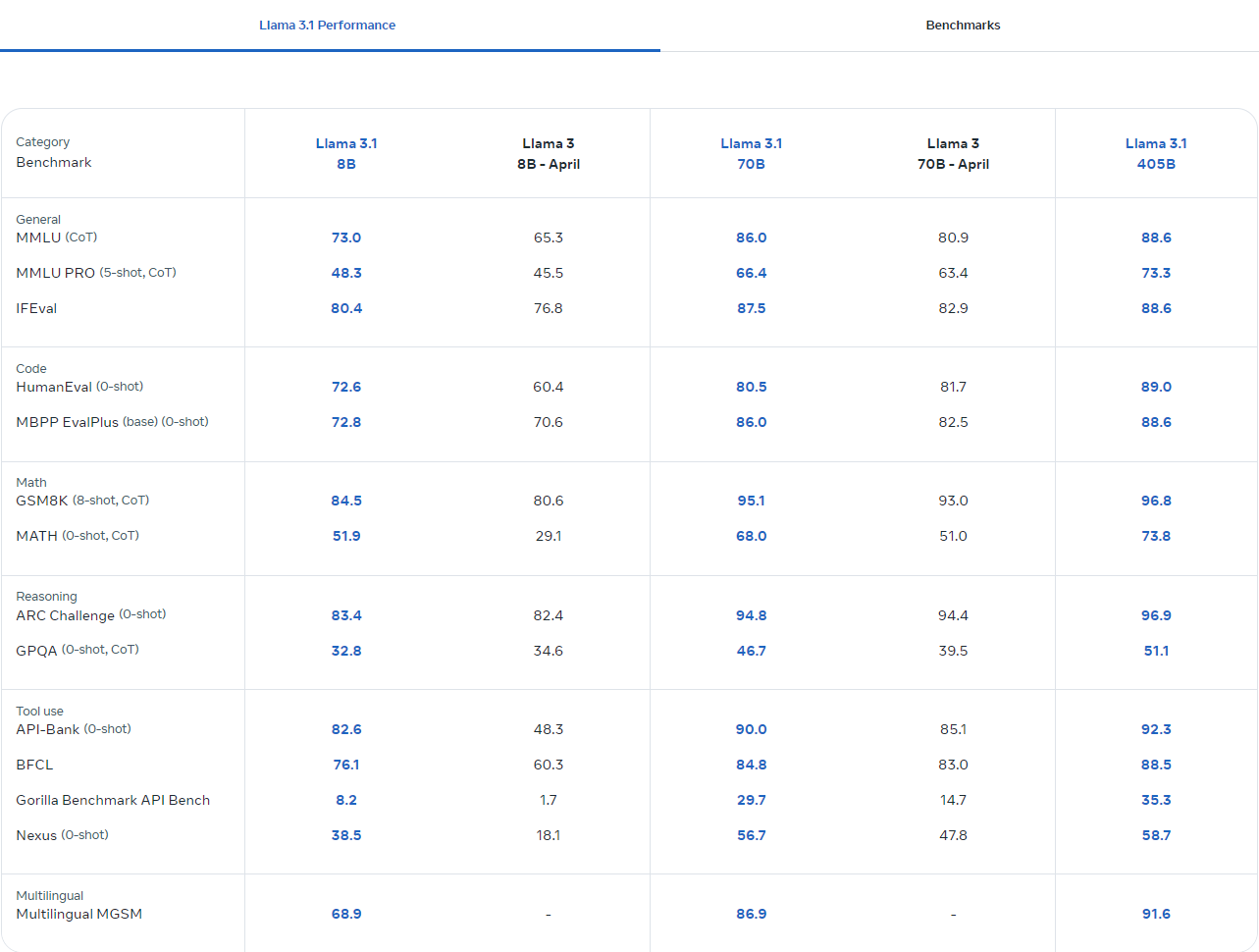Click the BFCL row label
Screen dimensions: 1259x952
click(34, 765)
